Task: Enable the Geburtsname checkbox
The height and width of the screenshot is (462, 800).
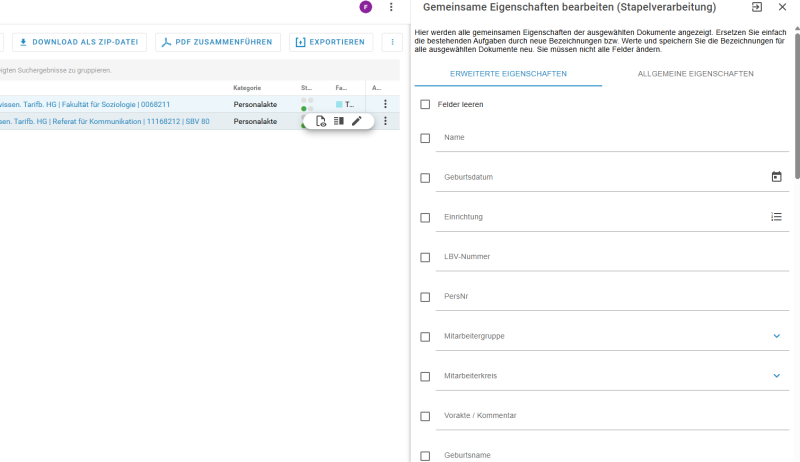Action: [x=425, y=456]
